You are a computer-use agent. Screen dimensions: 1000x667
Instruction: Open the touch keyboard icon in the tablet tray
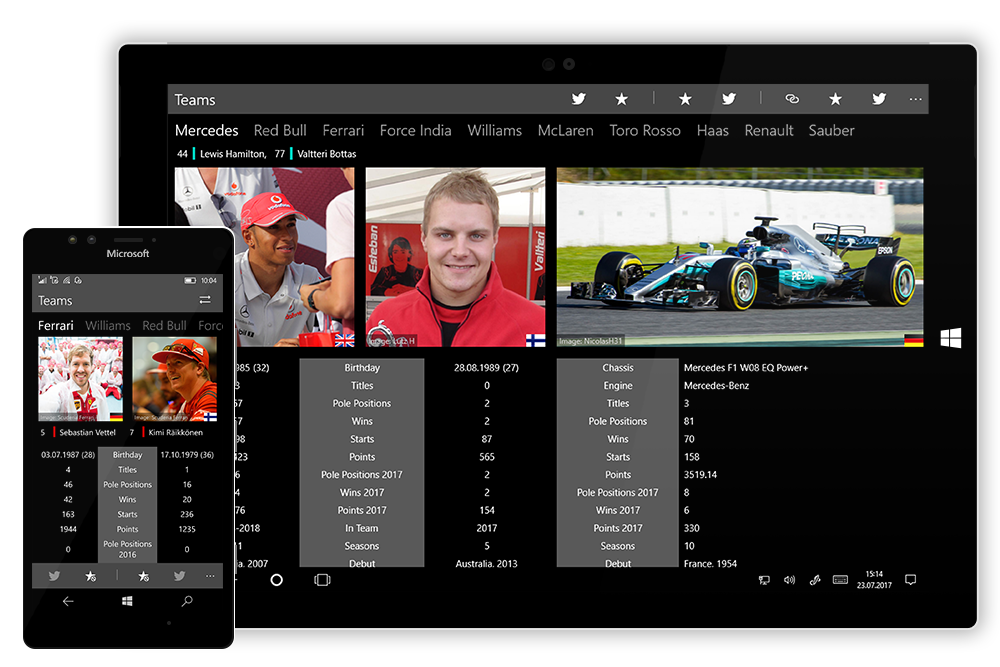841,580
